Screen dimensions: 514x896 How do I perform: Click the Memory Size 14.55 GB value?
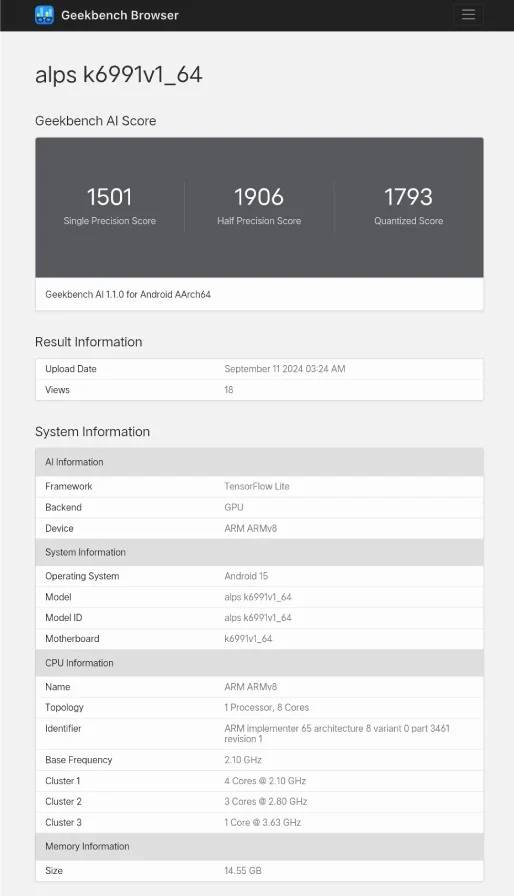(243, 870)
